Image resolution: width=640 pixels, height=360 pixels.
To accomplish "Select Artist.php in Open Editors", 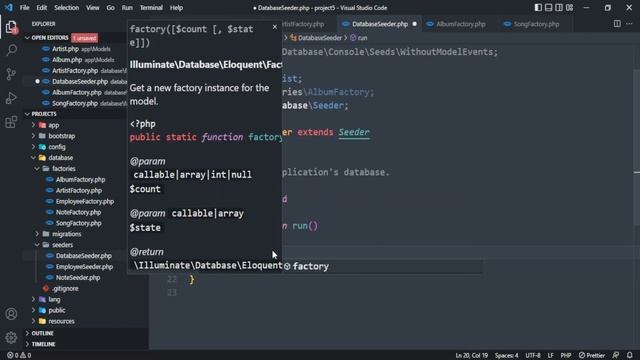I will pos(65,49).
